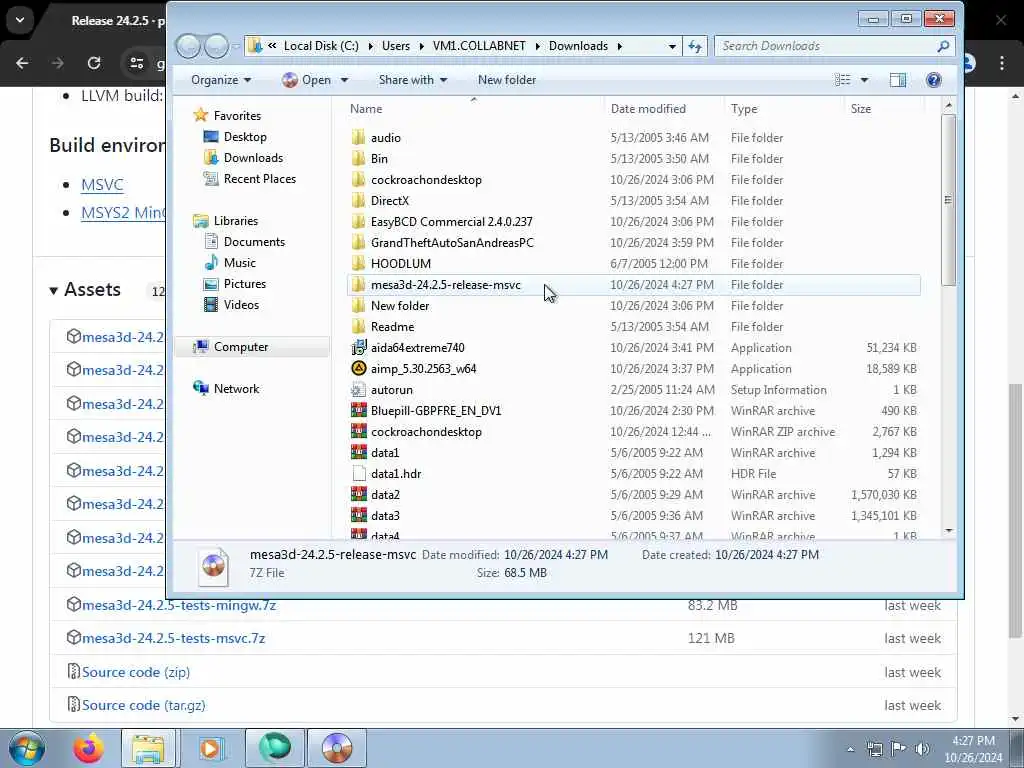1024x768 pixels.
Task: Select Bluepill-GBPFRE_EN_DV1 WinRAR archive icon
Action: tap(359, 411)
